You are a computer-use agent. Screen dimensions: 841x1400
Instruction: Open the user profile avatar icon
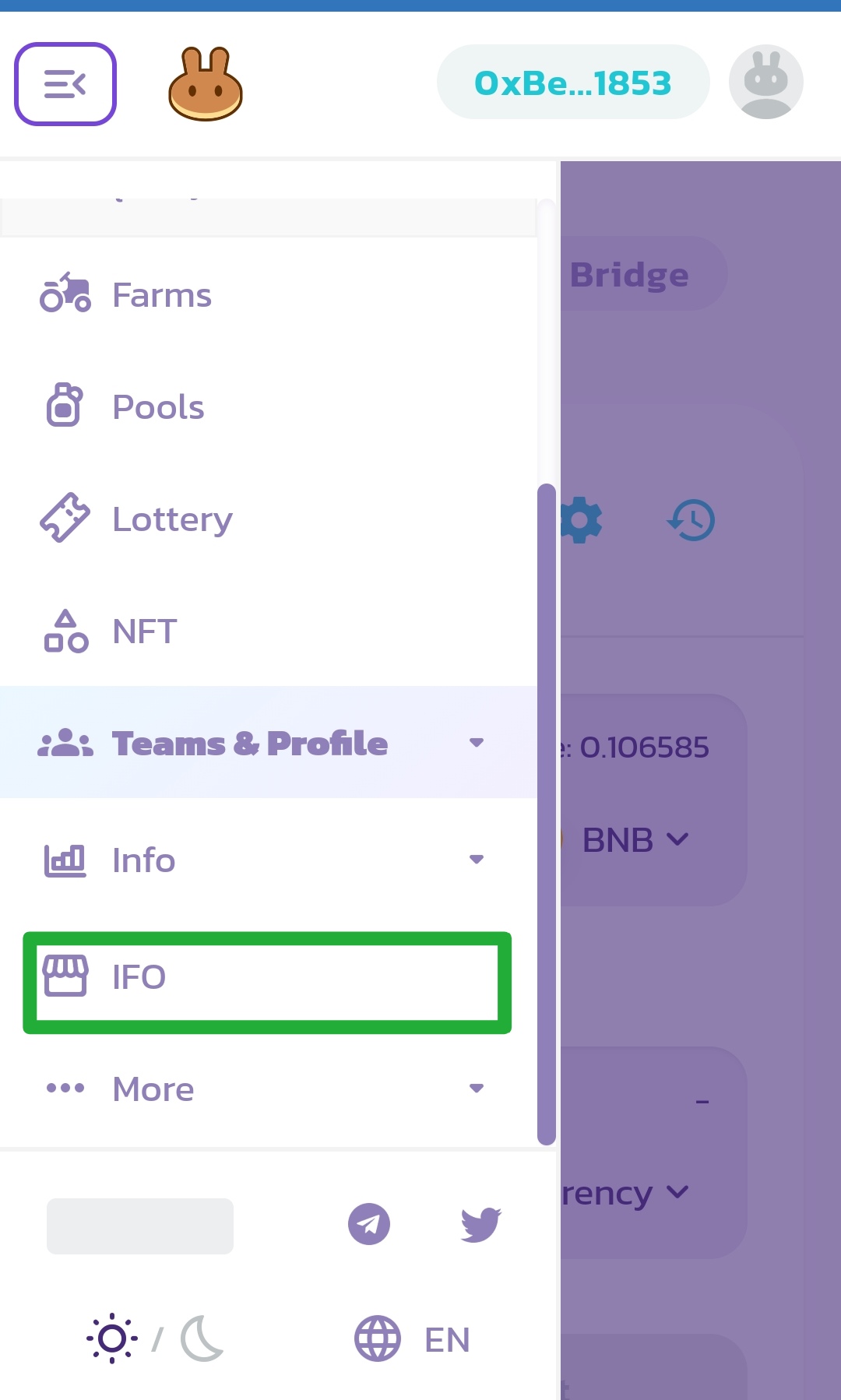click(x=766, y=82)
